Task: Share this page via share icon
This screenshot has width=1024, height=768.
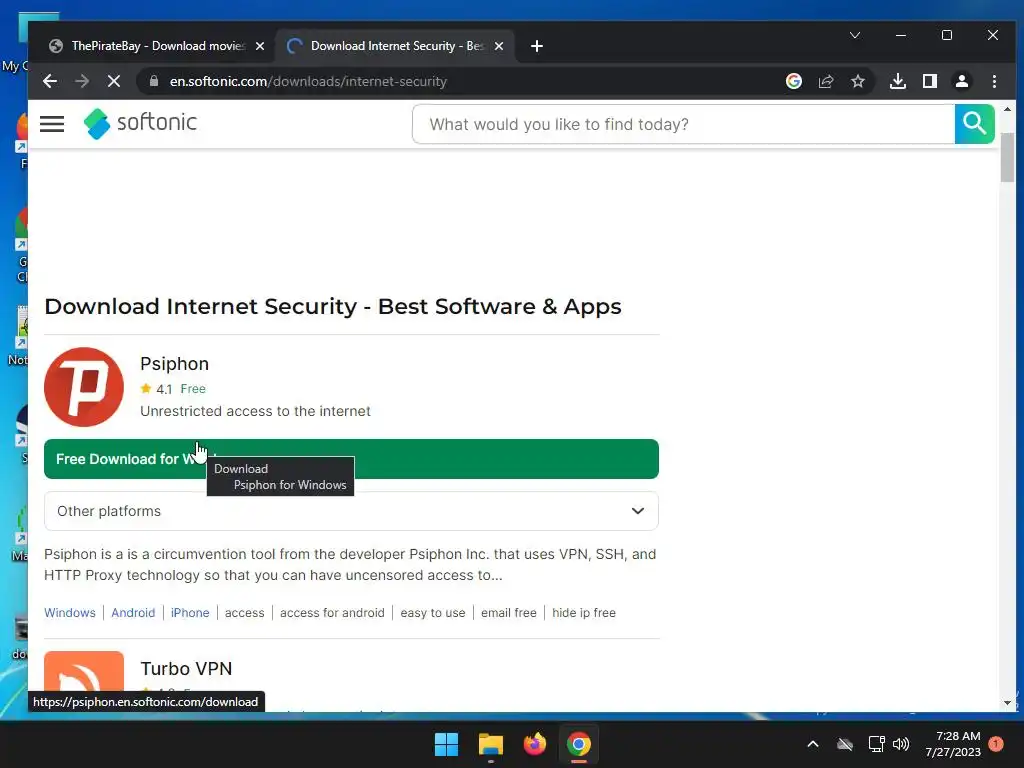Action: 825,81
